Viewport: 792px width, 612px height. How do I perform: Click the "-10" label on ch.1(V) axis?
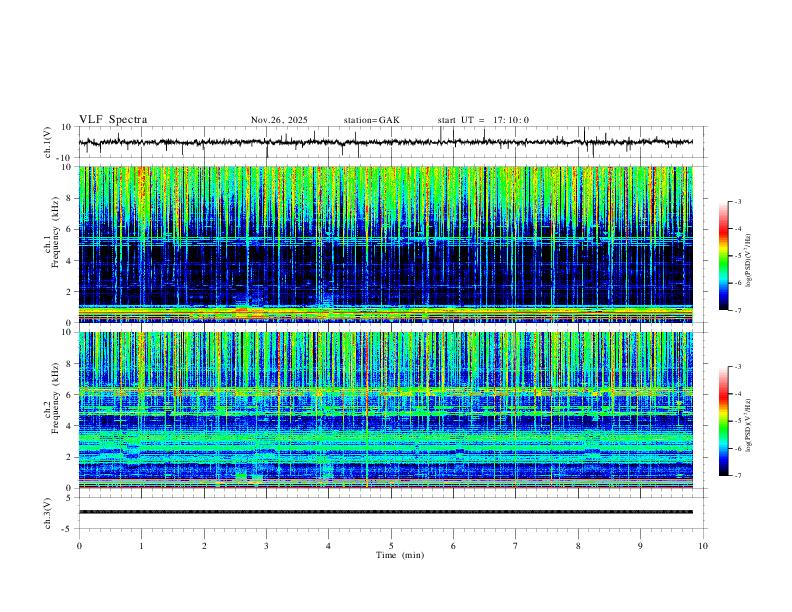pyautogui.click(x=65, y=158)
